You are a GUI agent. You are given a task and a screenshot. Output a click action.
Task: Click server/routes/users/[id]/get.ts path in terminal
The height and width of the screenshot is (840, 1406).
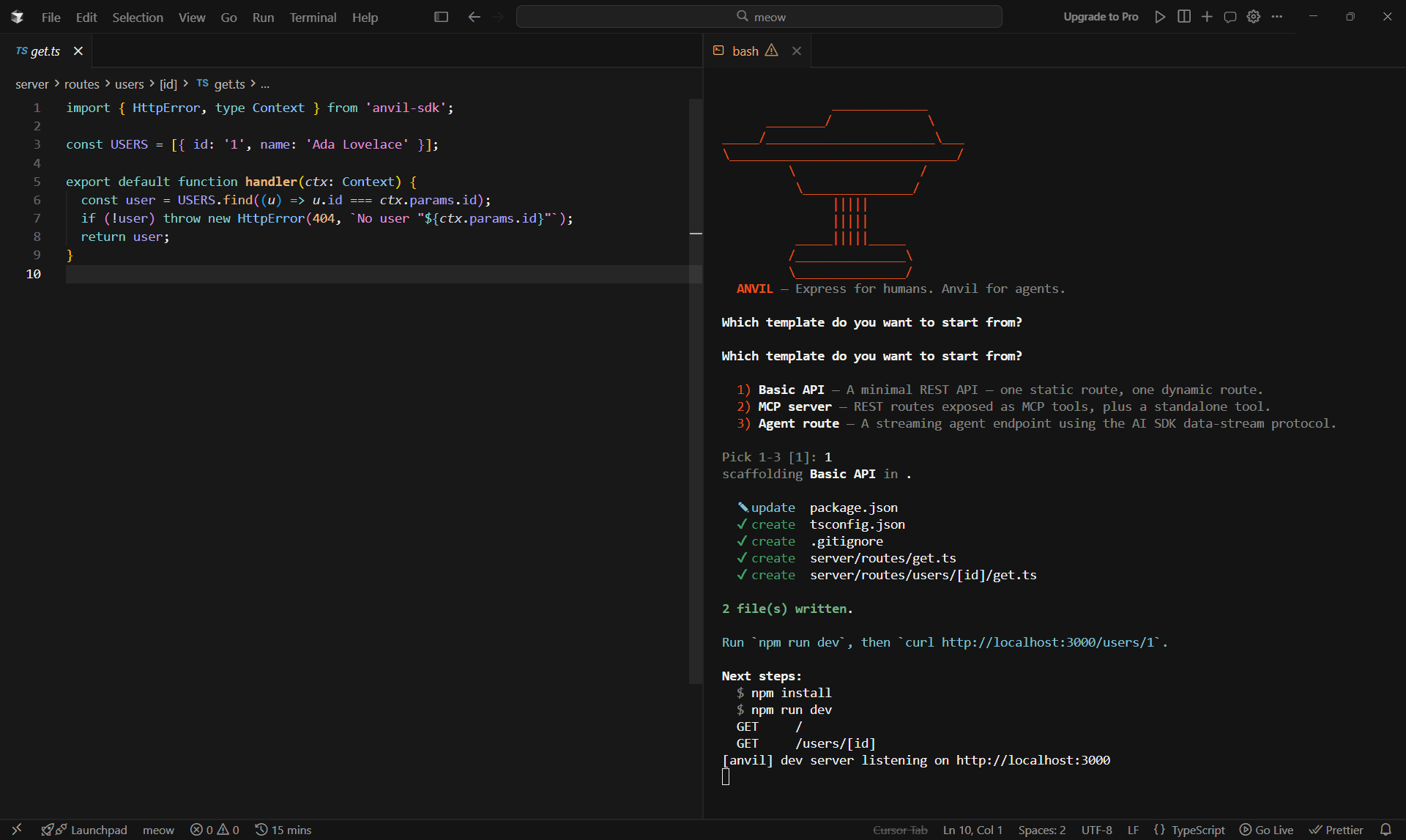[x=923, y=575]
